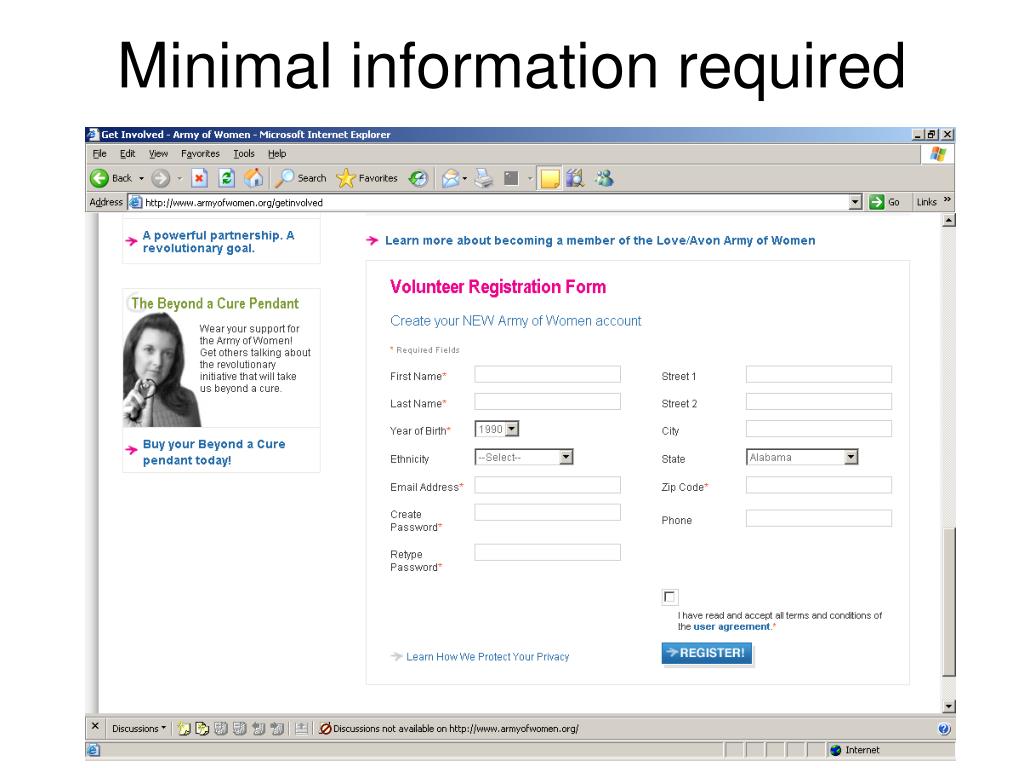Open the Favorites star toolbar button
The width and height of the screenshot is (1024, 768).
(367, 178)
